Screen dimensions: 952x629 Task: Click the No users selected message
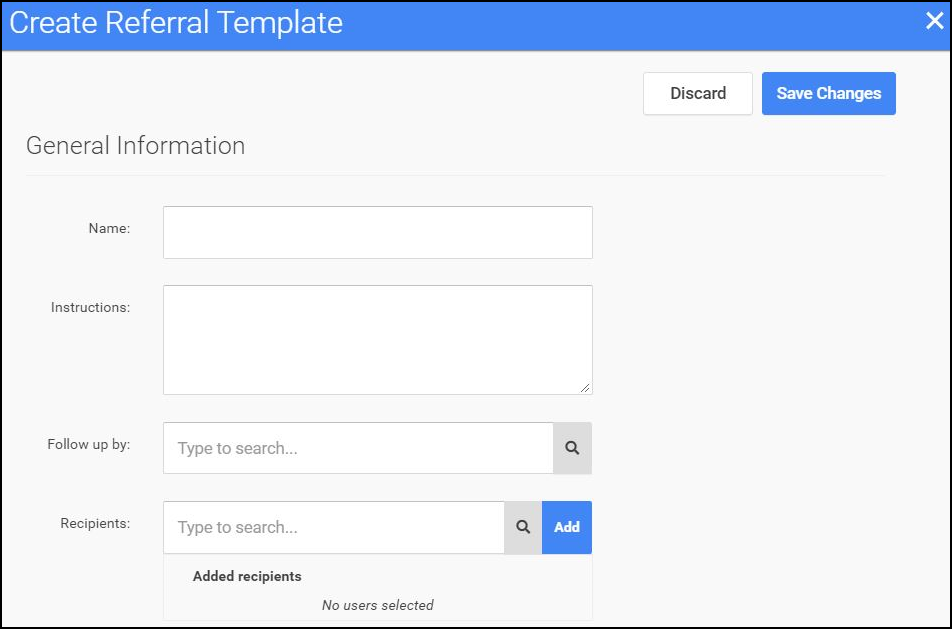click(x=378, y=605)
